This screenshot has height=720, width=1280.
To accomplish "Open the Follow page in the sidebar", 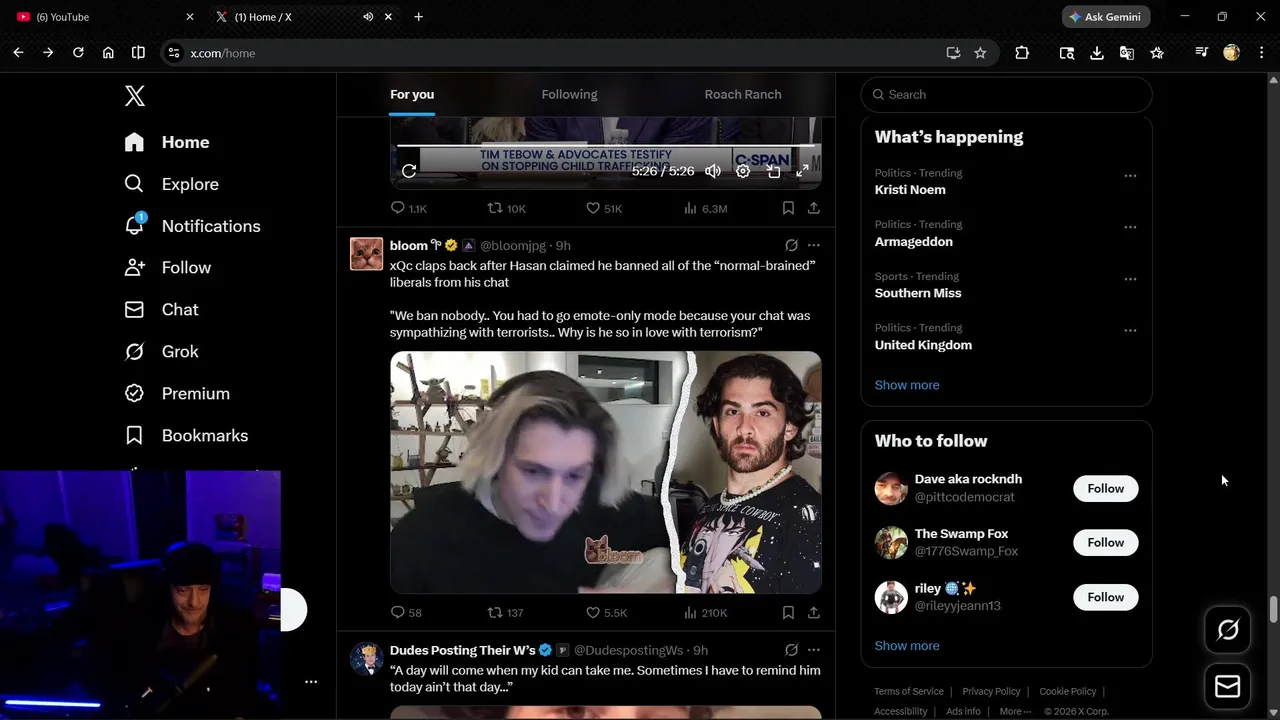I will tap(168, 268).
